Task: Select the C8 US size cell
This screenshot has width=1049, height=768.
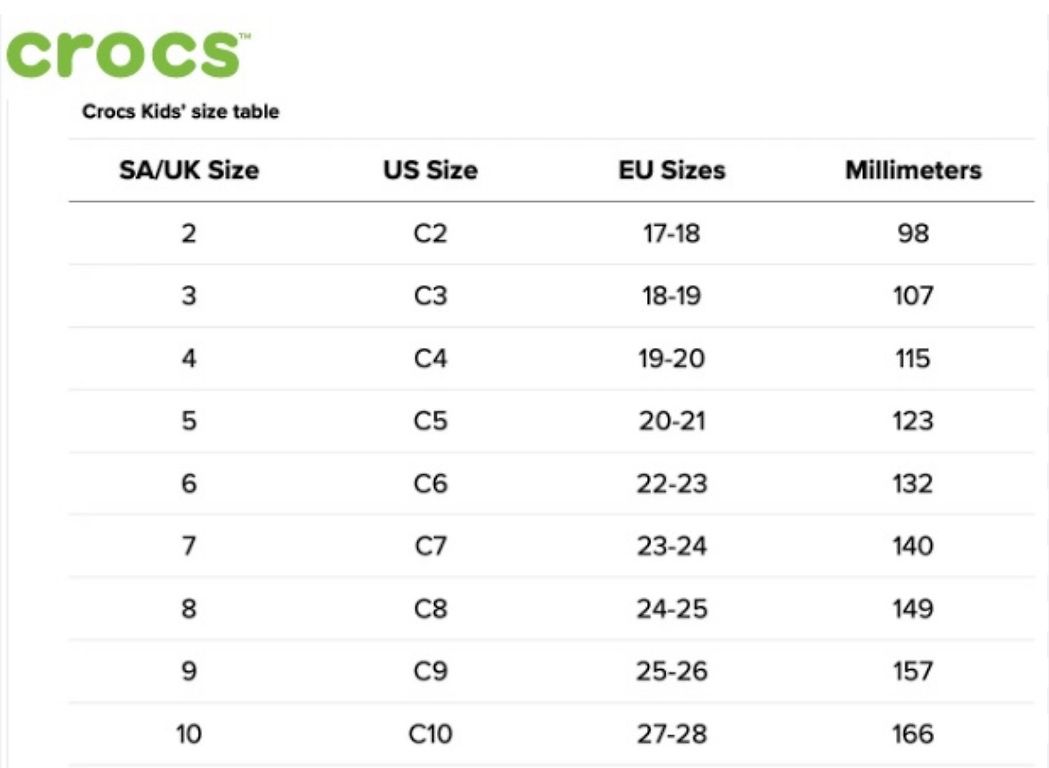Action: pos(430,609)
